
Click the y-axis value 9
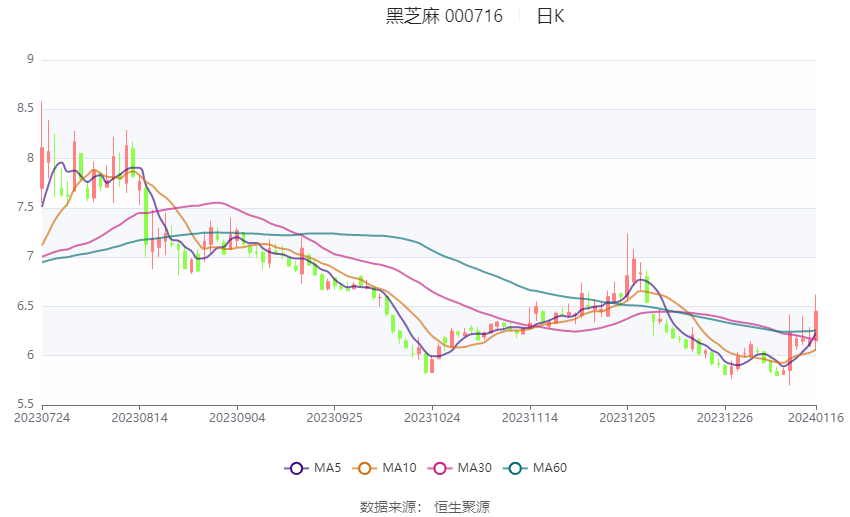pyautogui.click(x=30, y=59)
